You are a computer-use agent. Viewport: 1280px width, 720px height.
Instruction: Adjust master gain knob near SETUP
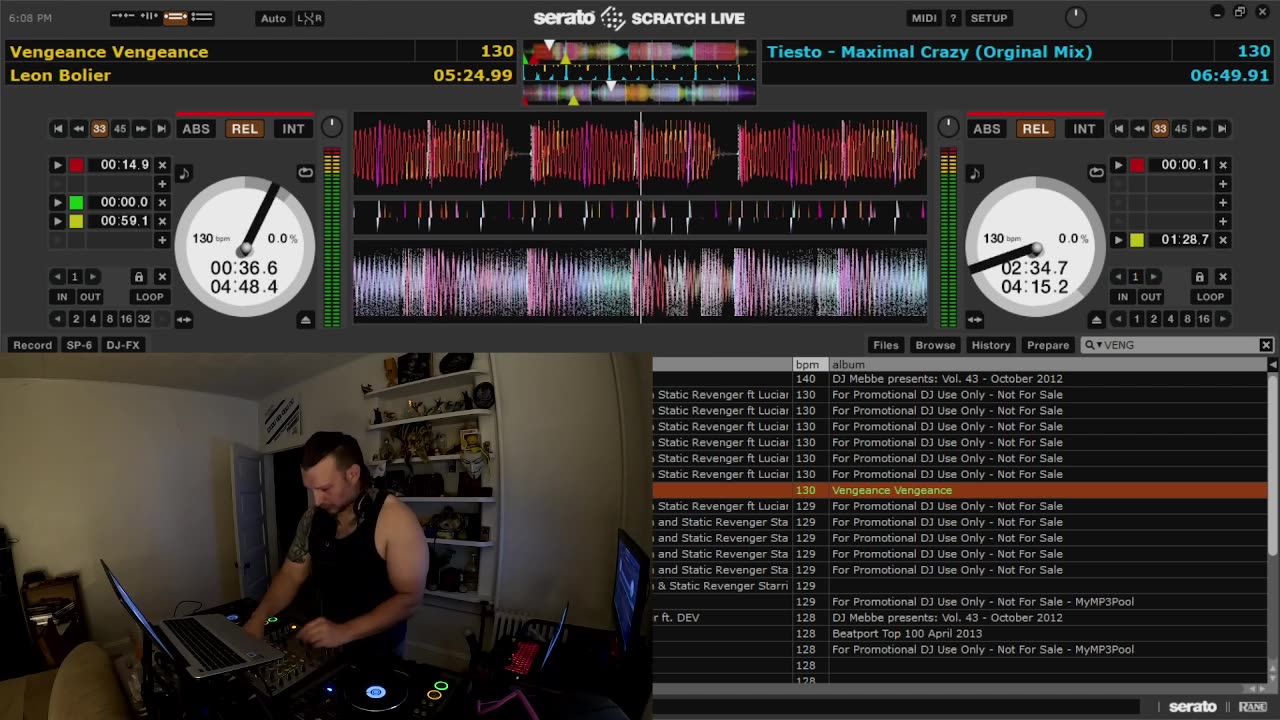coord(1076,17)
